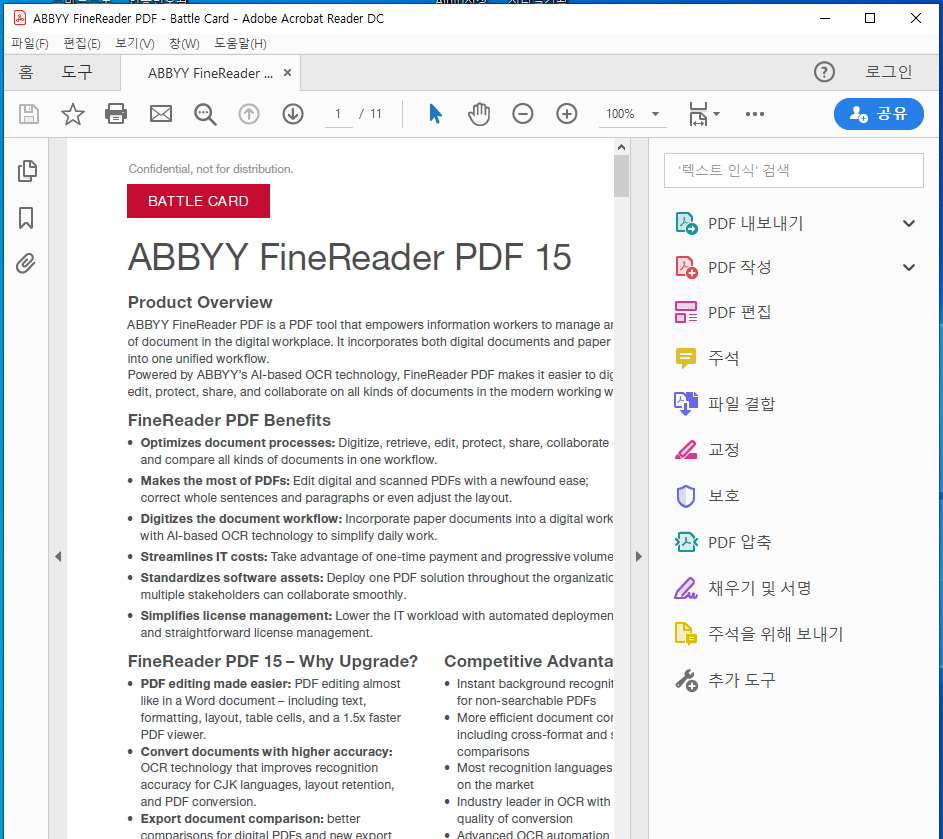
Task: Switch to 도구 tab
Action: point(77,72)
